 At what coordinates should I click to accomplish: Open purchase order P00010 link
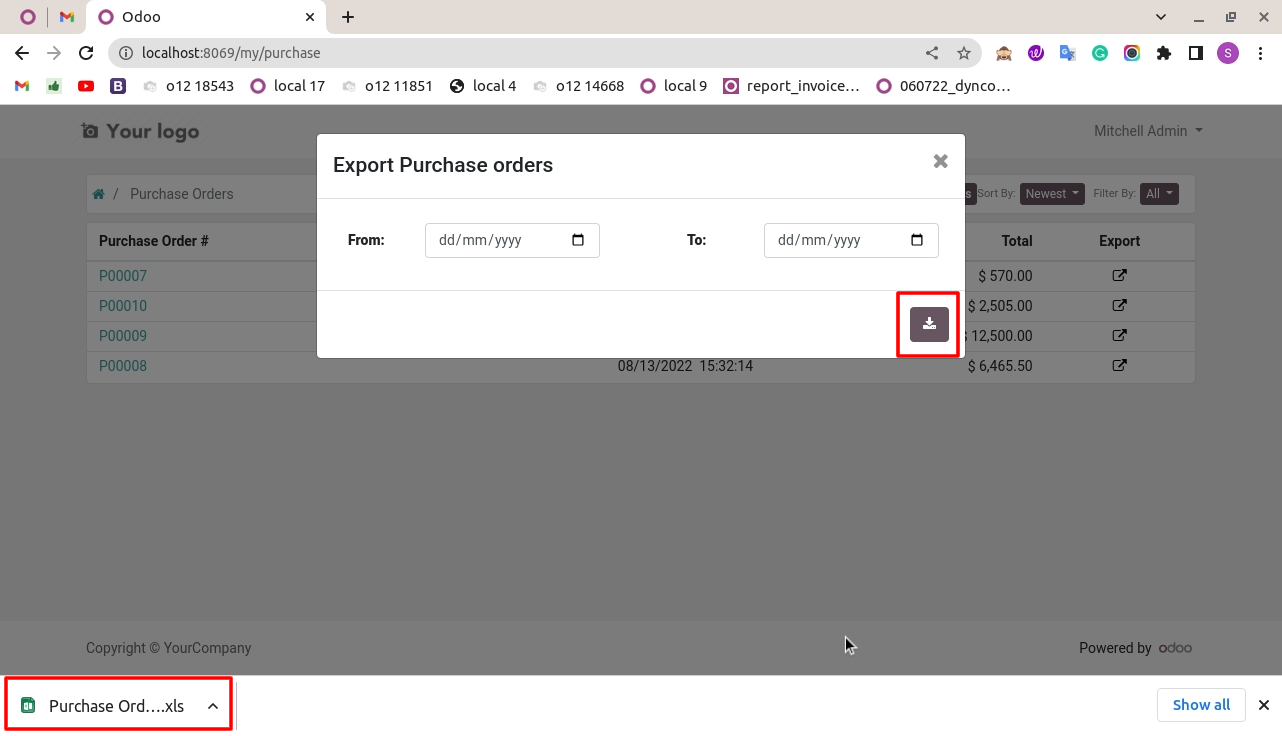coord(123,306)
